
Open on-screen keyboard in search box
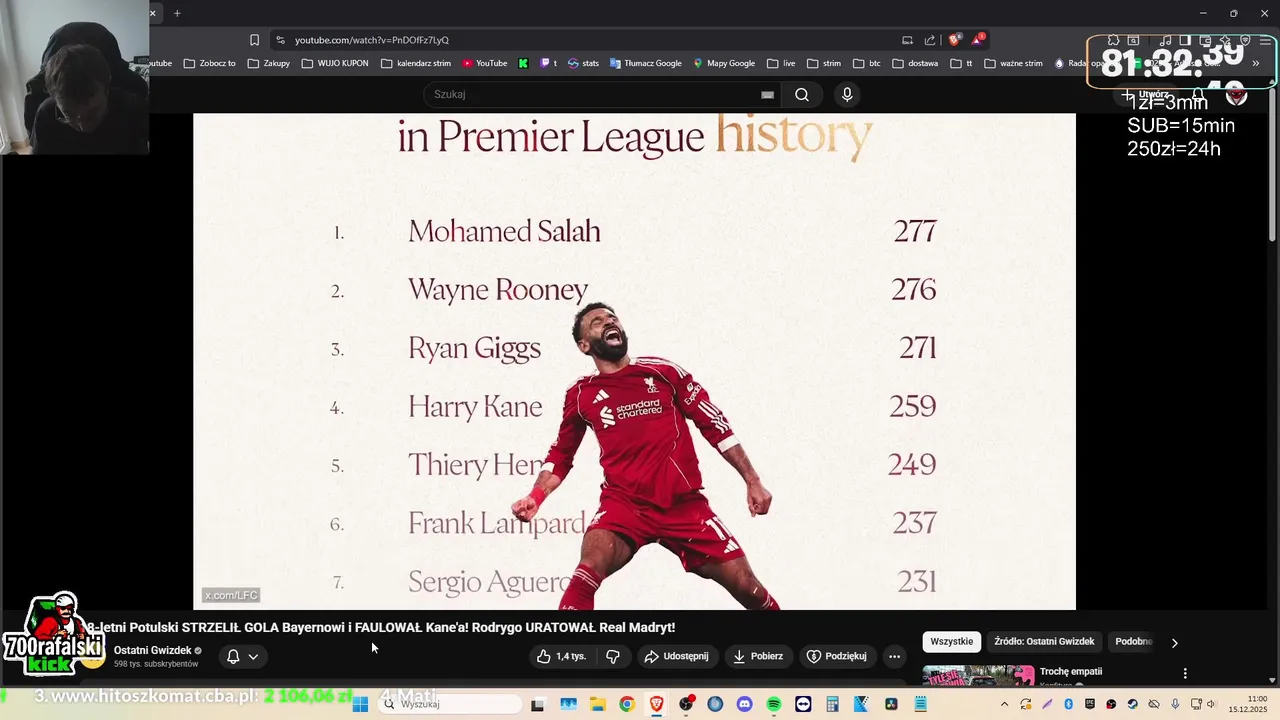(767, 94)
